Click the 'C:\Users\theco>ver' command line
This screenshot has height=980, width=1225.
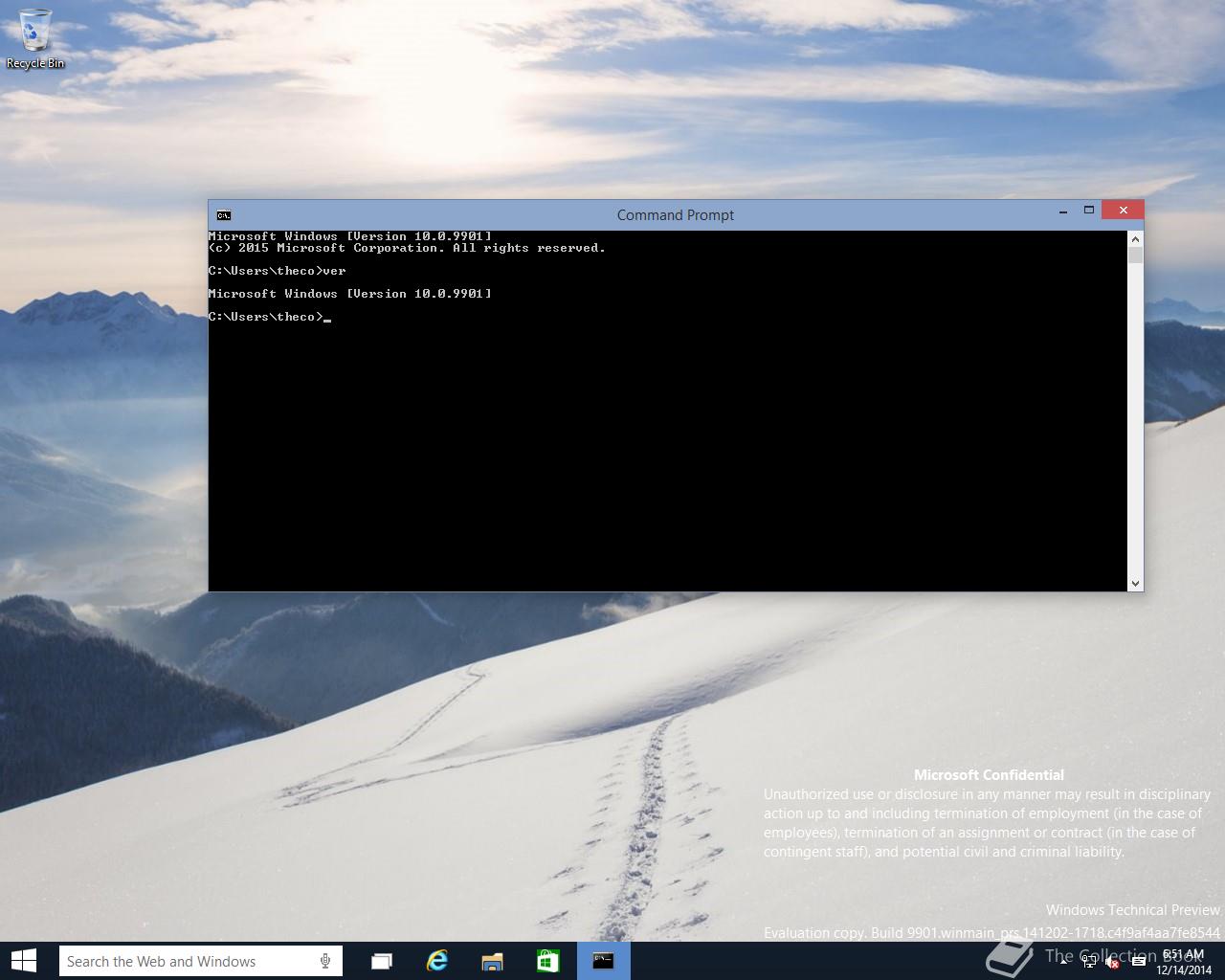point(278,271)
